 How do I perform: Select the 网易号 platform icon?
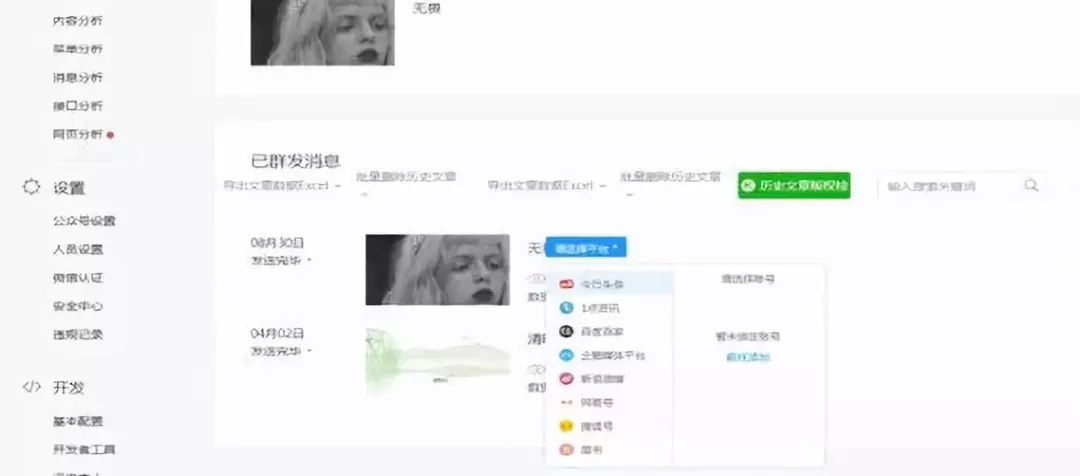point(567,402)
